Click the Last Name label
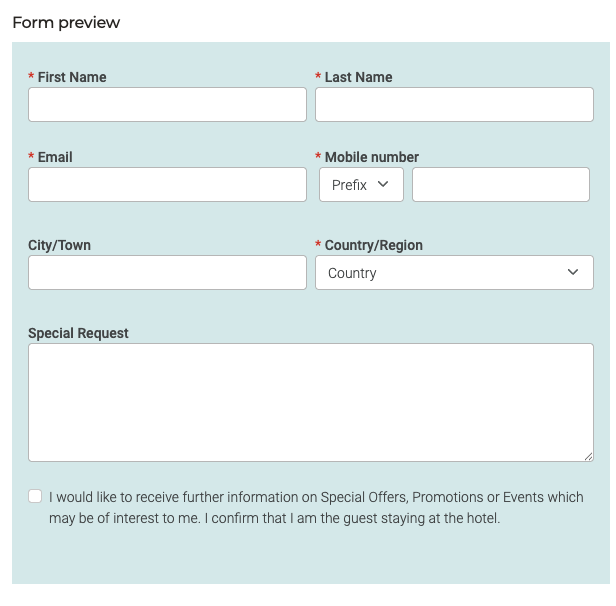 (x=358, y=77)
